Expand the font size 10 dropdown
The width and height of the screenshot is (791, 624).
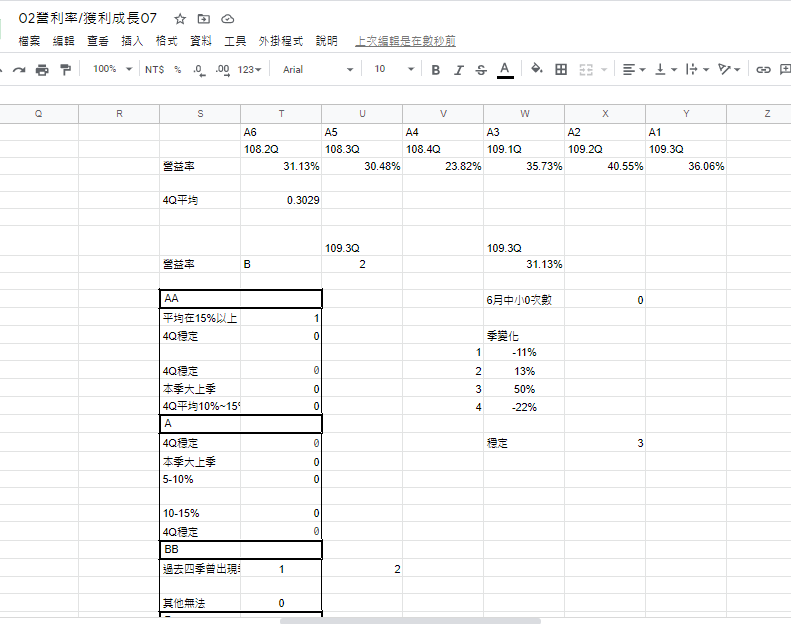[394, 69]
